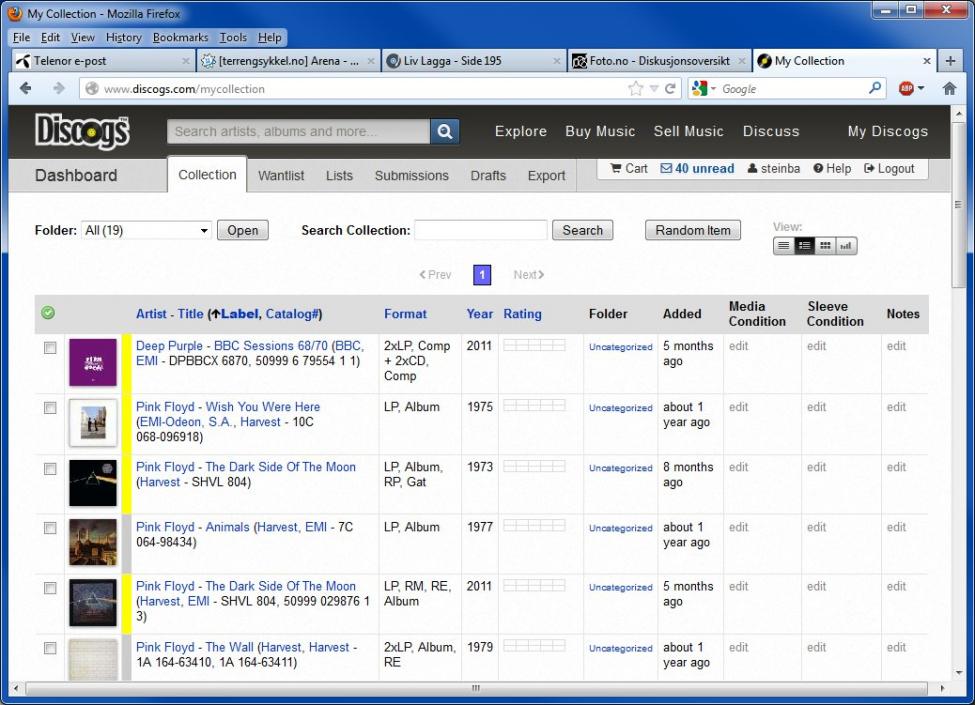Screen dimensions: 975x705
Task: Close the My Collection tab
Action: tap(926, 61)
